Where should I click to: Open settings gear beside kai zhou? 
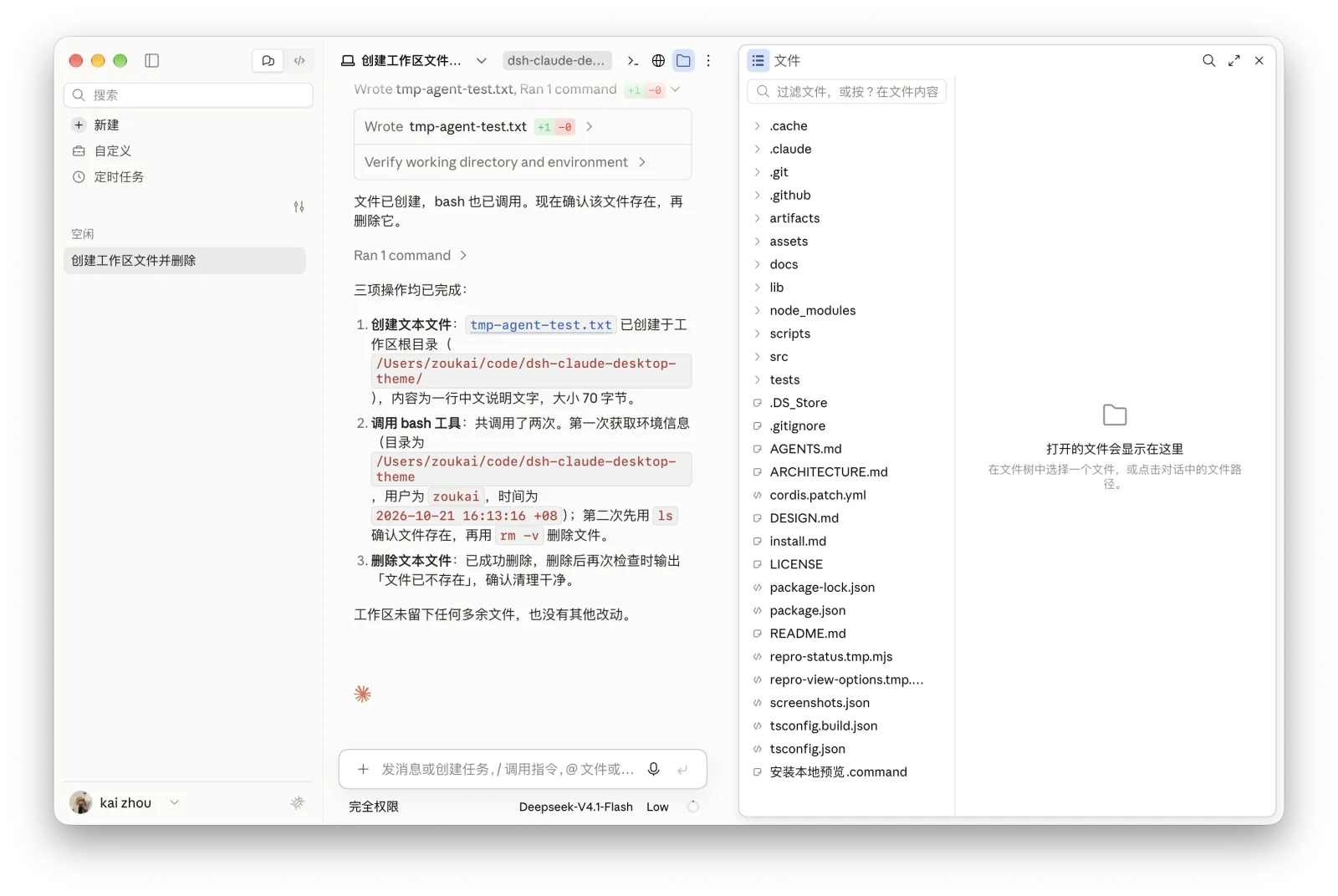[x=298, y=802]
